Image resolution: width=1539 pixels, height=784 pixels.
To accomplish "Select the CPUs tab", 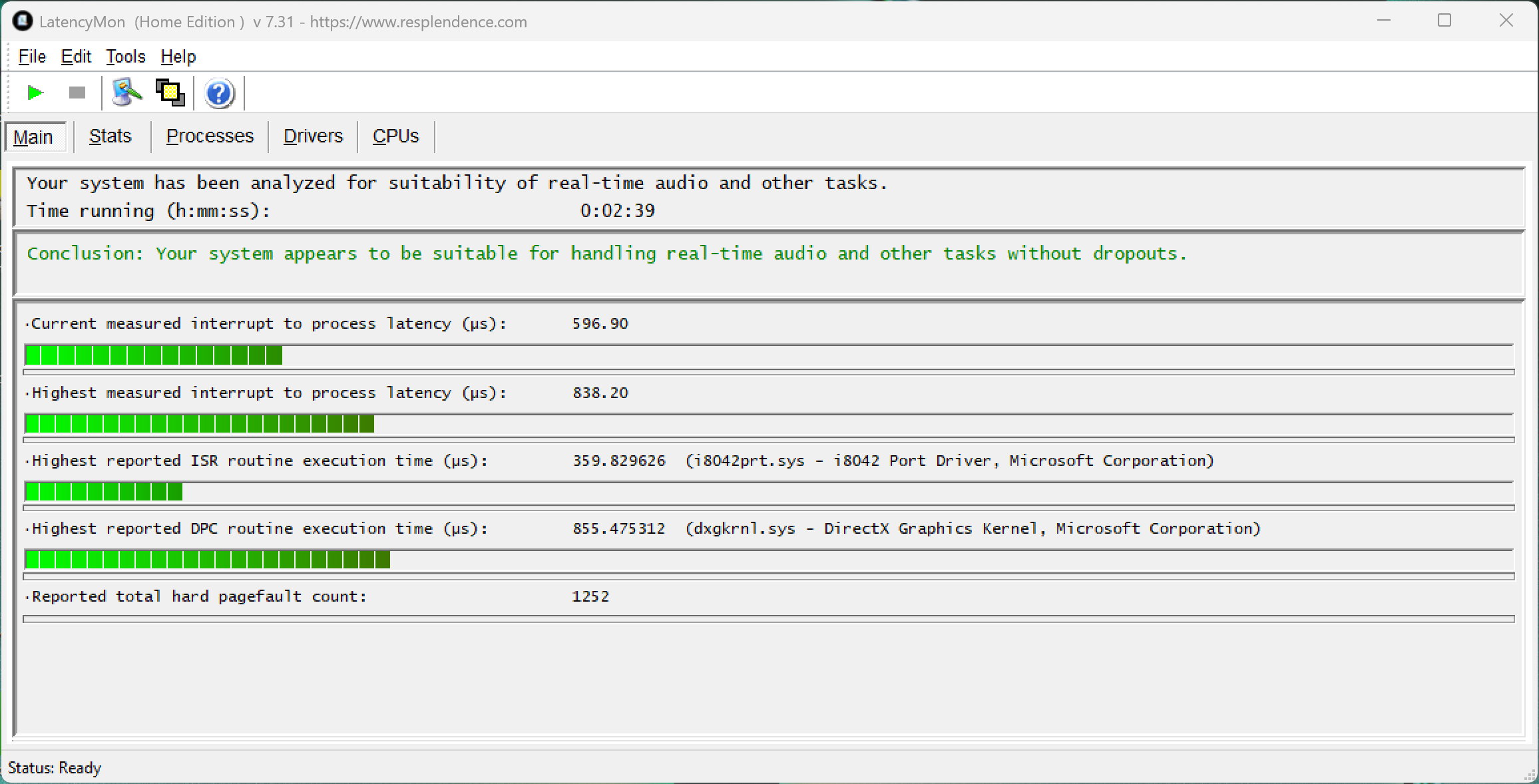I will (395, 136).
